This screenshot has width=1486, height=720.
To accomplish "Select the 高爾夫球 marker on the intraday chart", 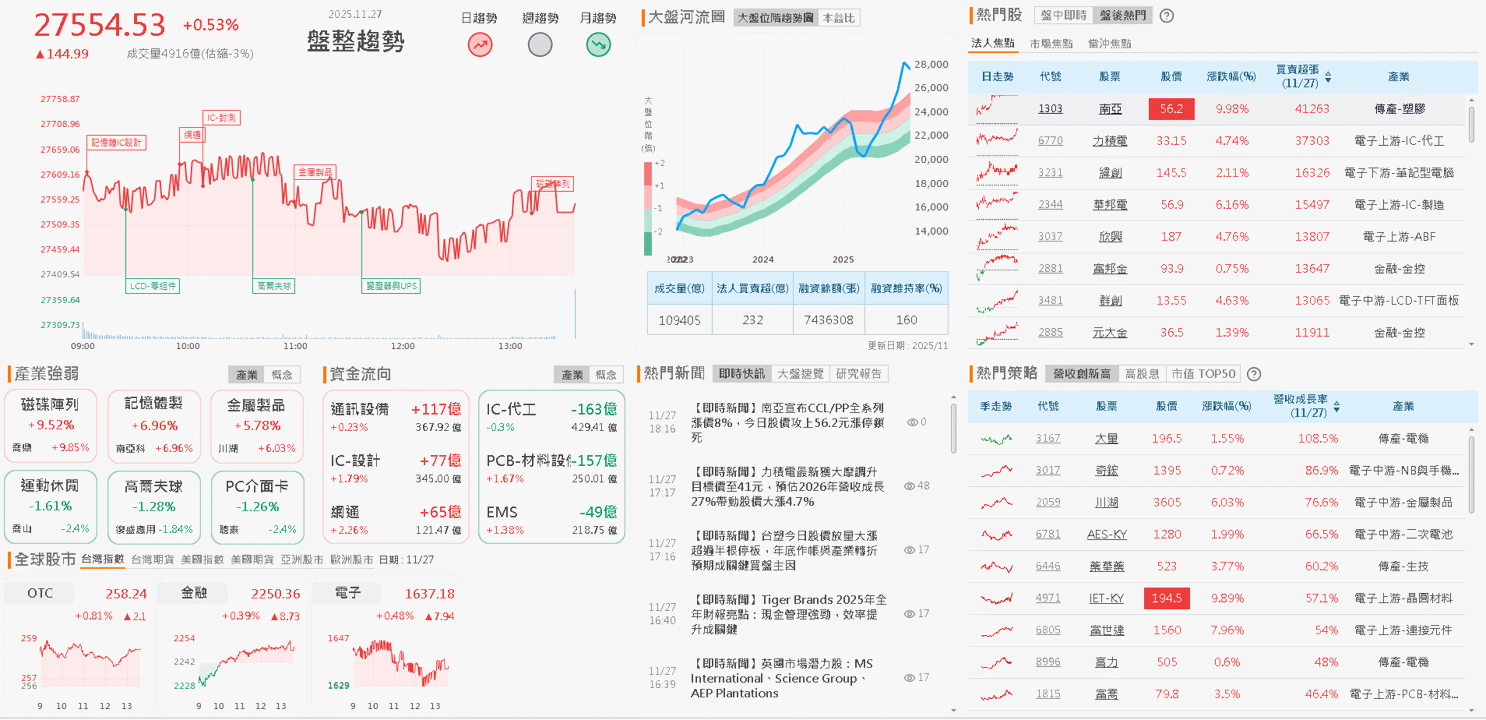I will tap(274, 286).
